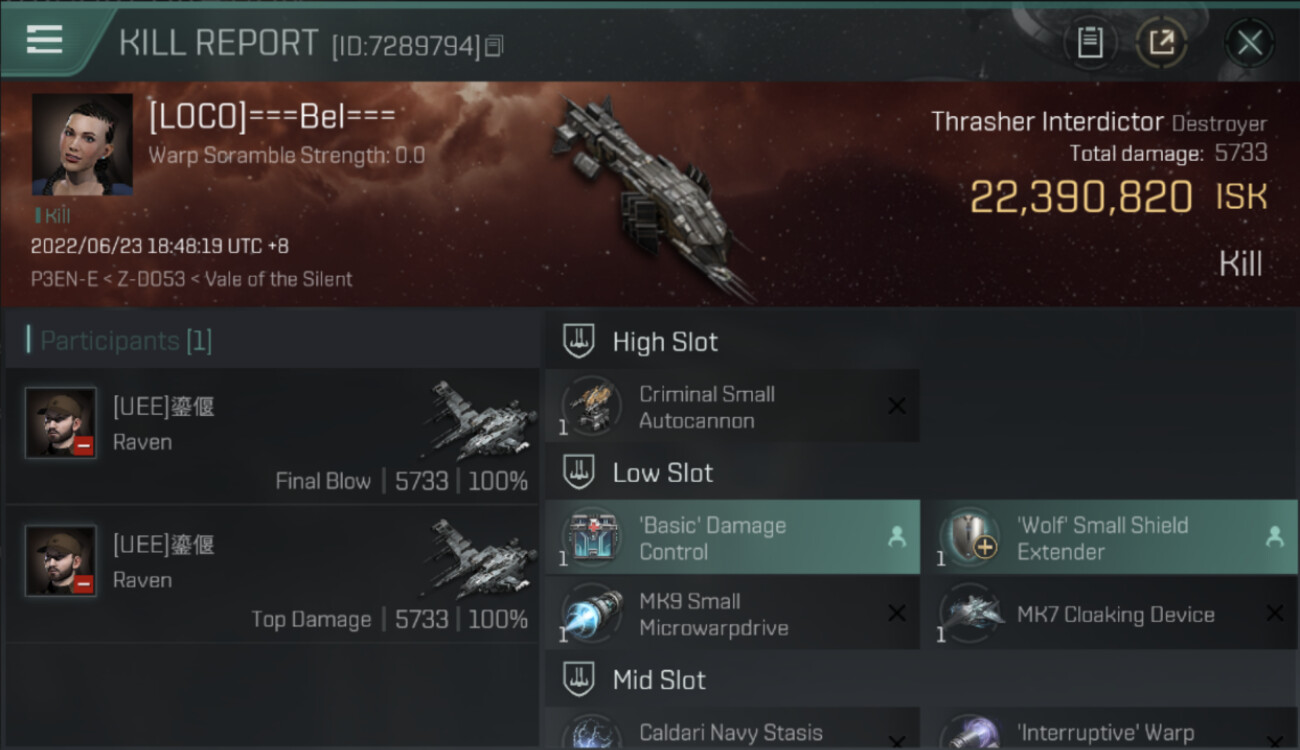Collapse the Low Slot section
This screenshot has height=750, width=1300.
(579, 472)
